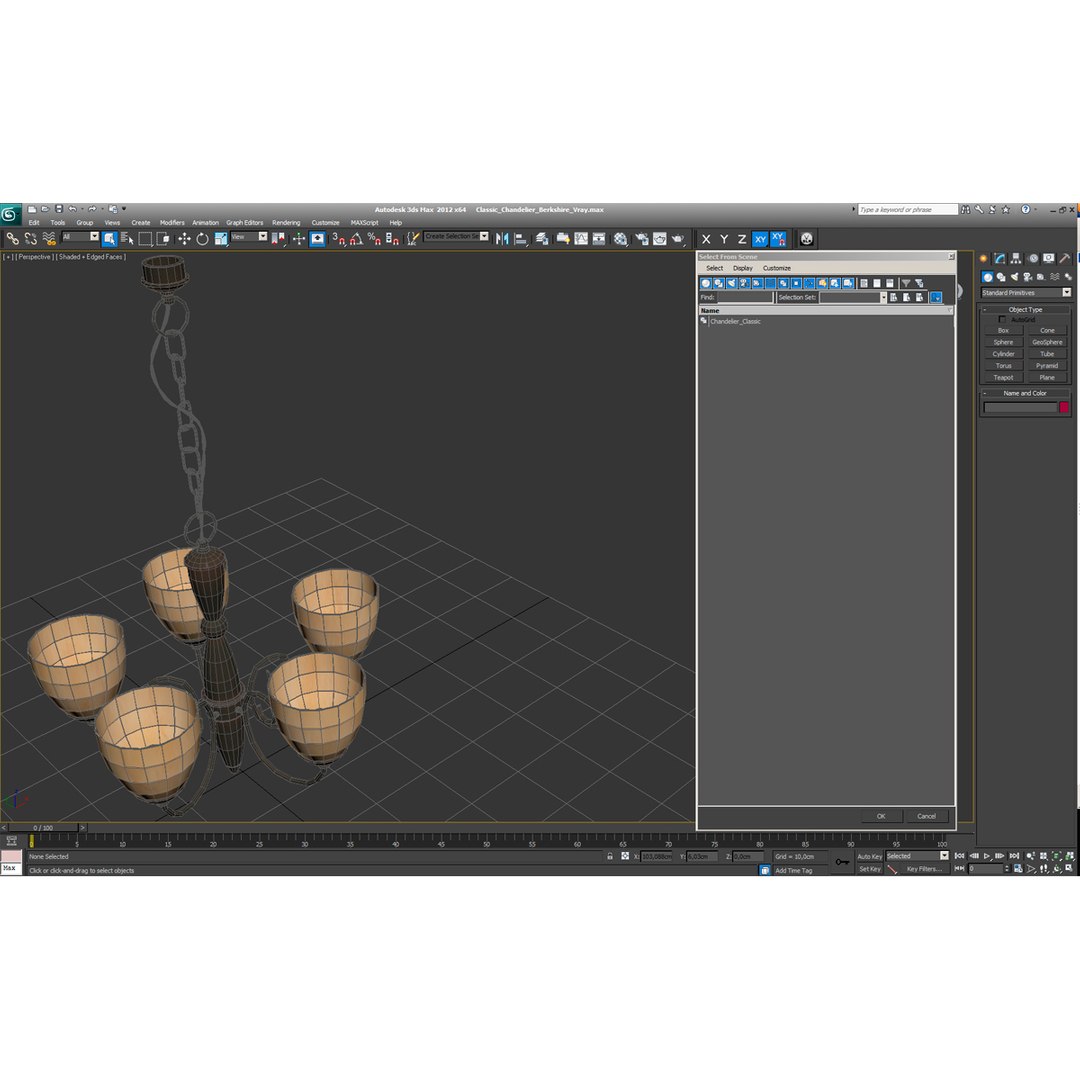Select the Cameras category icon in Create panel

pyautogui.click(x=1028, y=277)
